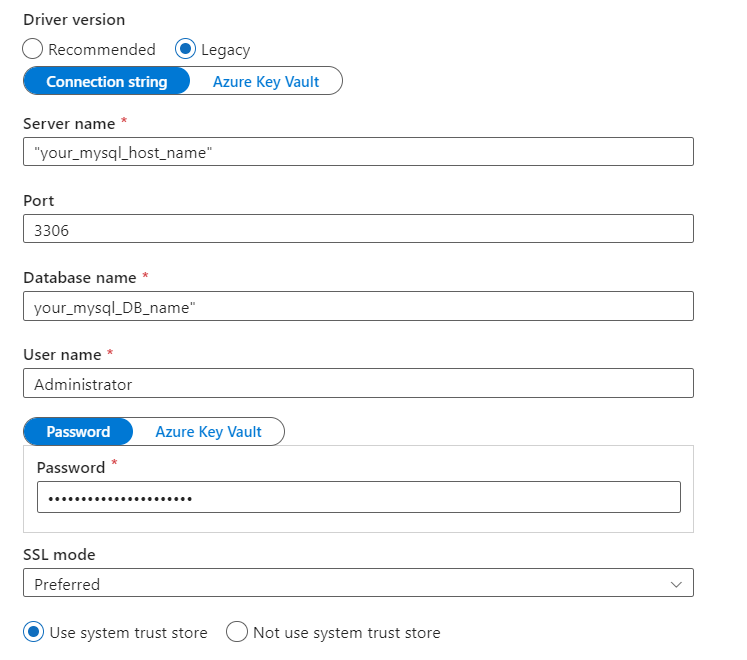Open the SSL mode Preferred dropdown
747x660 pixels.
tap(357, 583)
